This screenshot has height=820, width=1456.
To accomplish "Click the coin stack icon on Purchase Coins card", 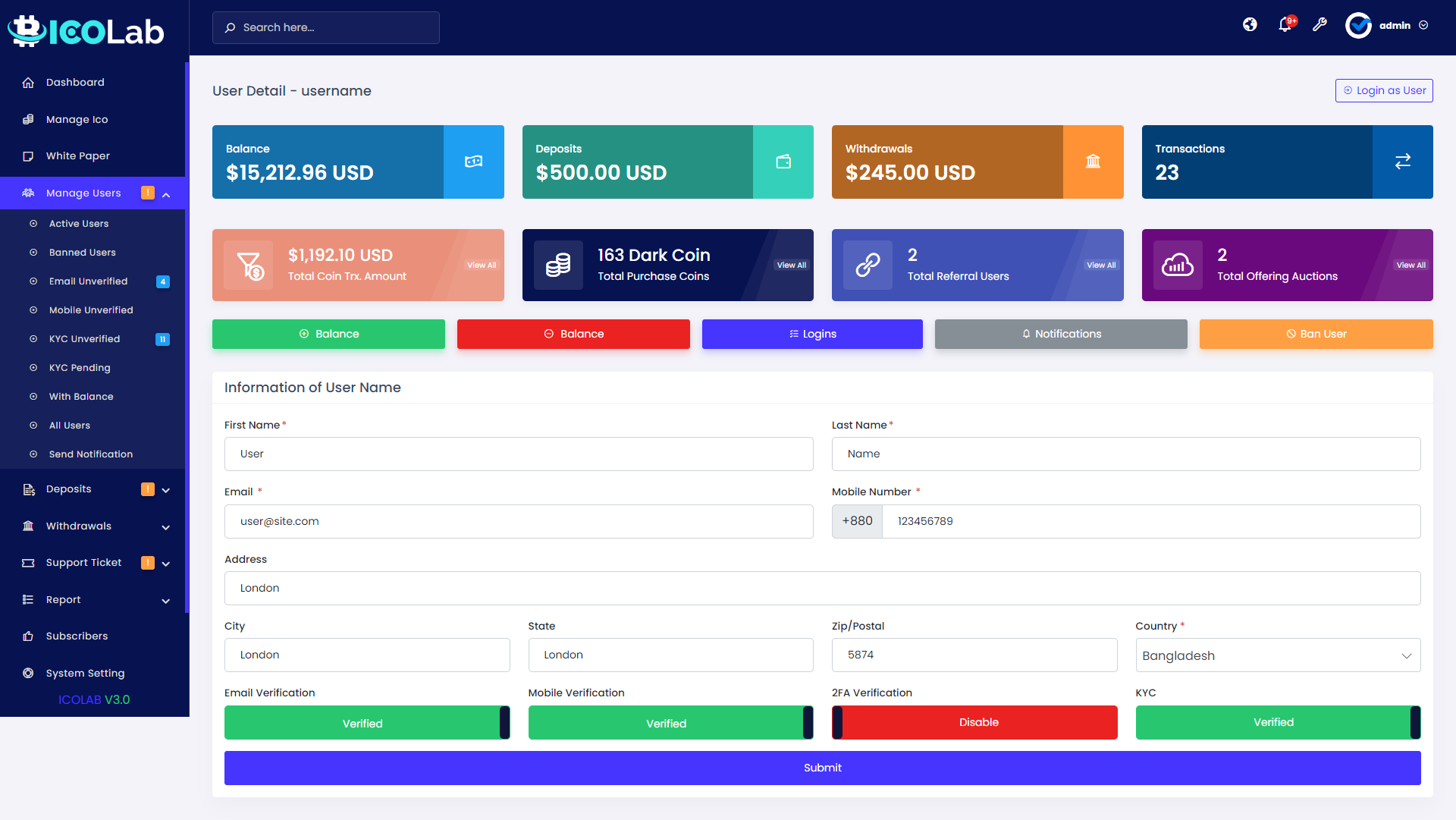I will pyautogui.click(x=558, y=265).
